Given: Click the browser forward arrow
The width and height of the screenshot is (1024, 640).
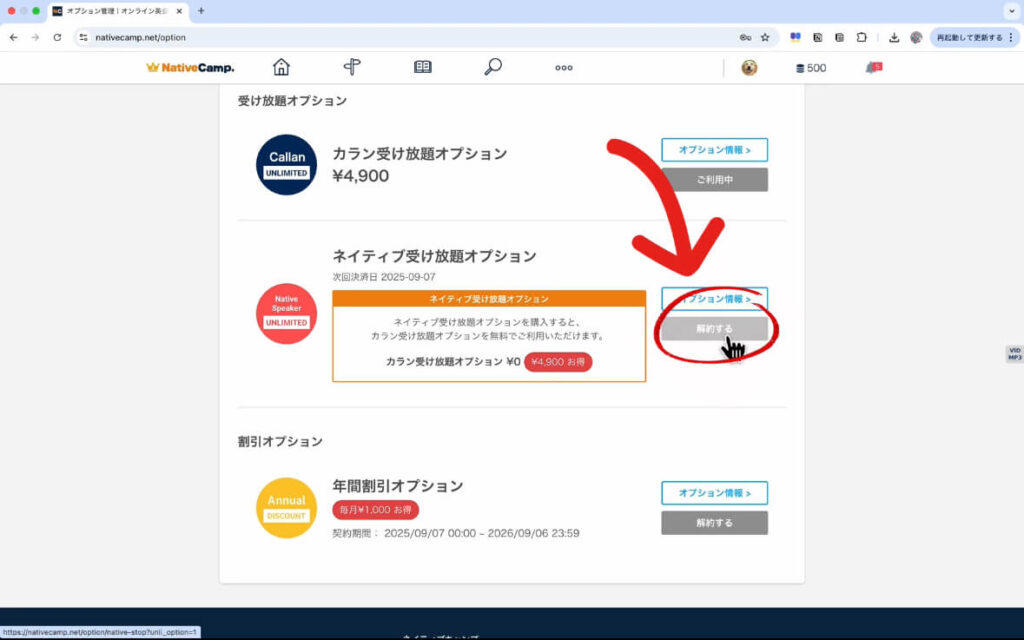Looking at the screenshot, I should coord(35,37).
